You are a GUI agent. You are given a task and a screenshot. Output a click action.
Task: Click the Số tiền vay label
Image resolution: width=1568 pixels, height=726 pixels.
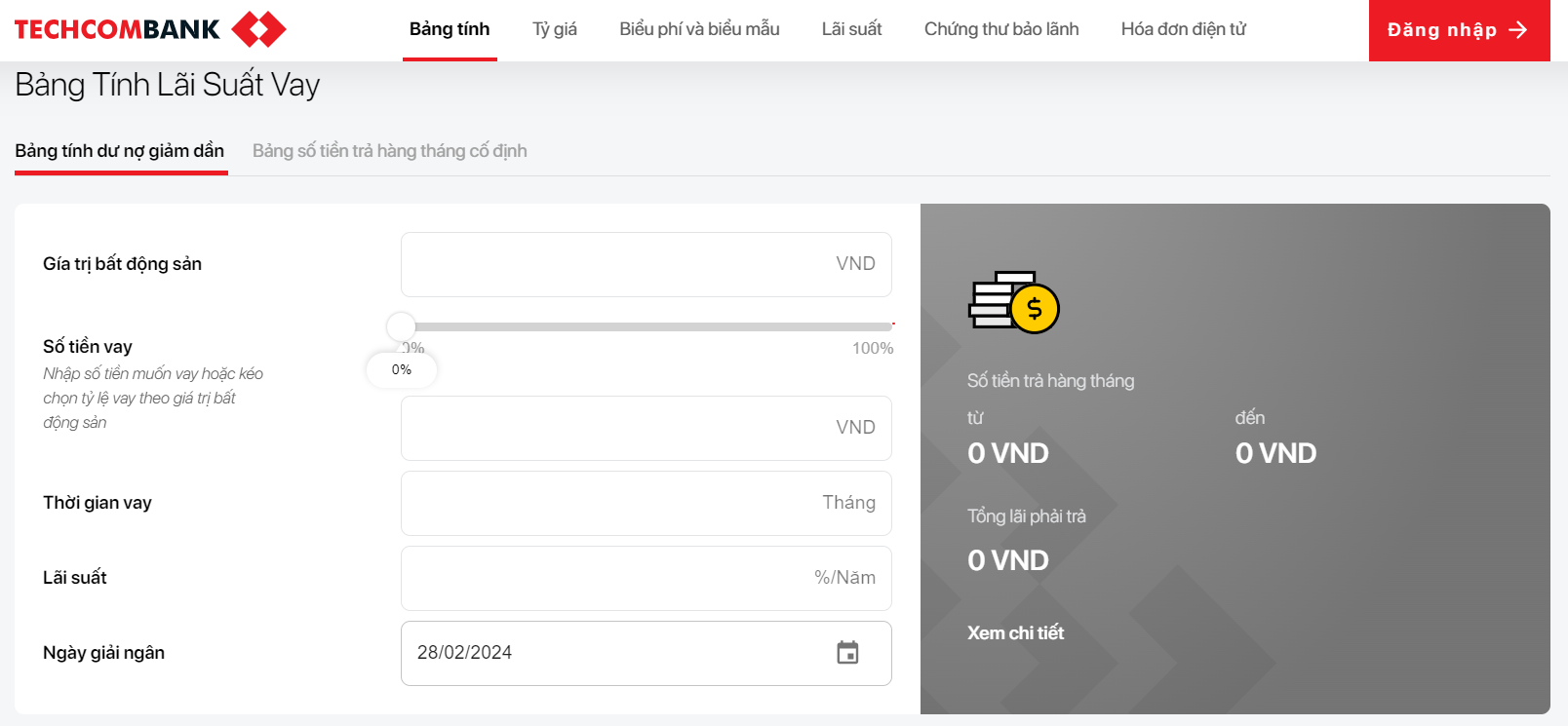point(88,347)
